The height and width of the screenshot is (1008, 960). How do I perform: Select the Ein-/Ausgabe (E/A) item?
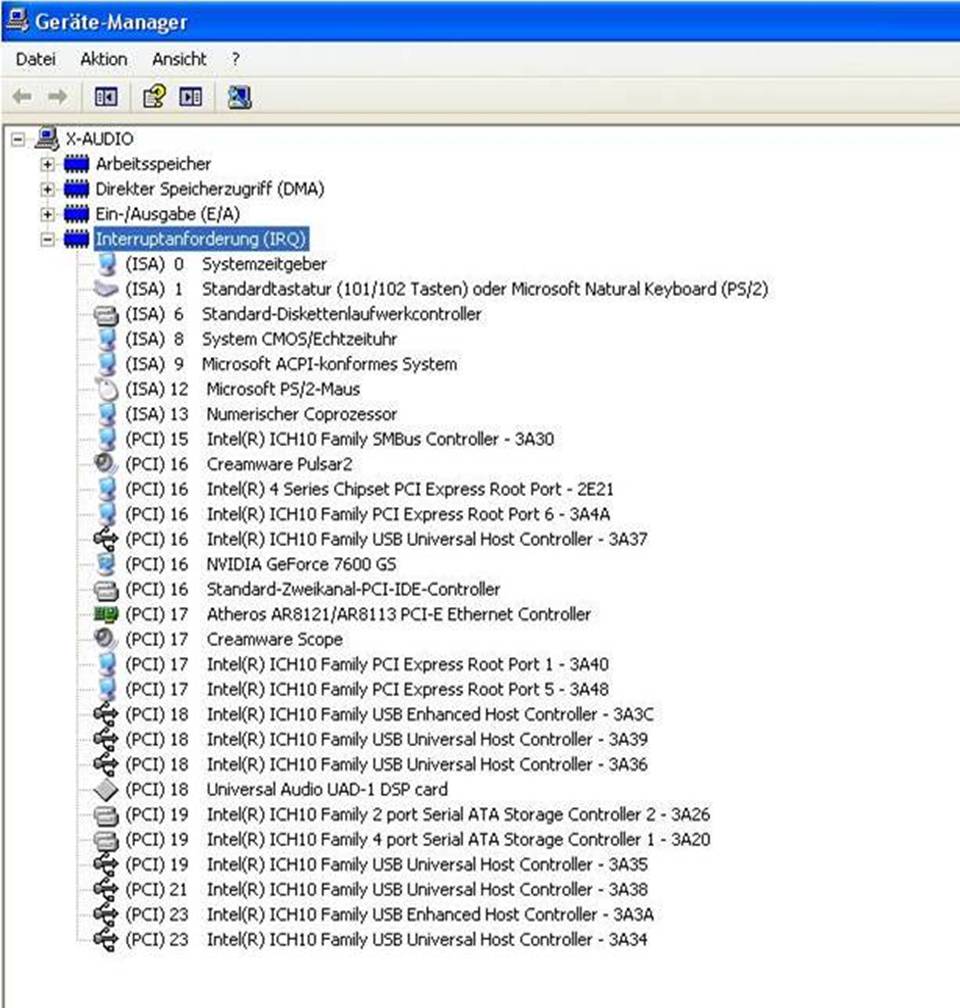(167, 214)
